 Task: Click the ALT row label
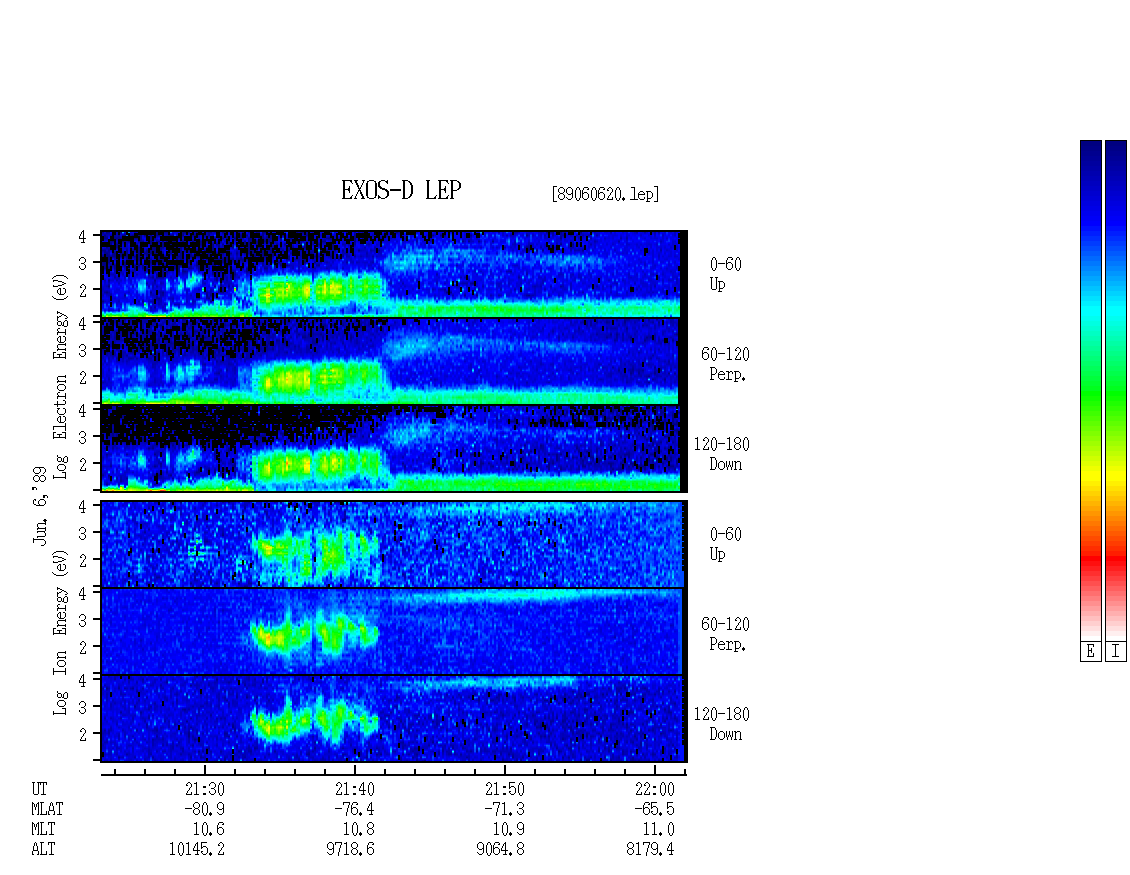click(x=43, y=850)
